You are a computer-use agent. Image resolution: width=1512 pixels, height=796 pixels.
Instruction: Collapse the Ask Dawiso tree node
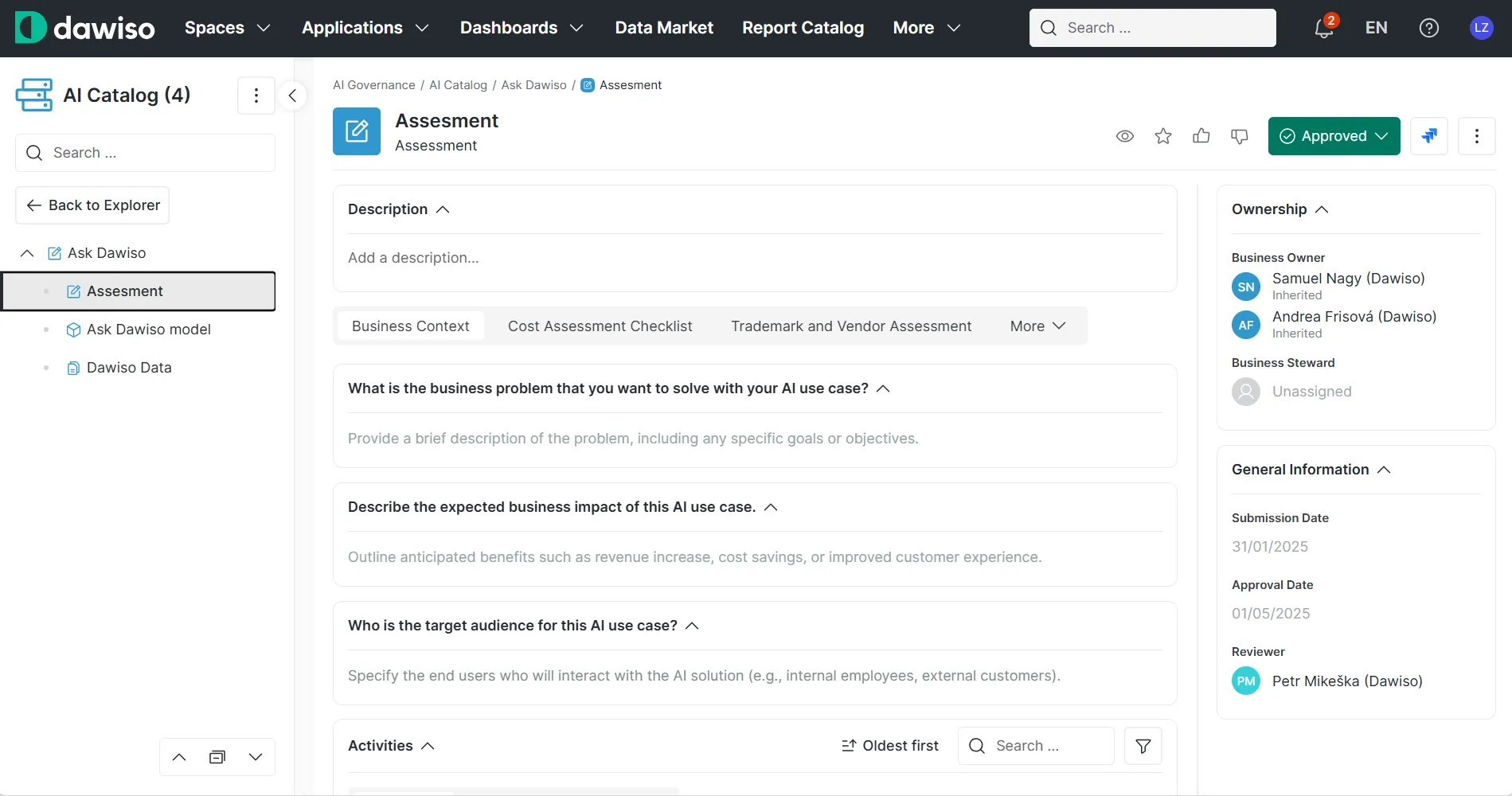pyautogui.click(x=27, y=253)
